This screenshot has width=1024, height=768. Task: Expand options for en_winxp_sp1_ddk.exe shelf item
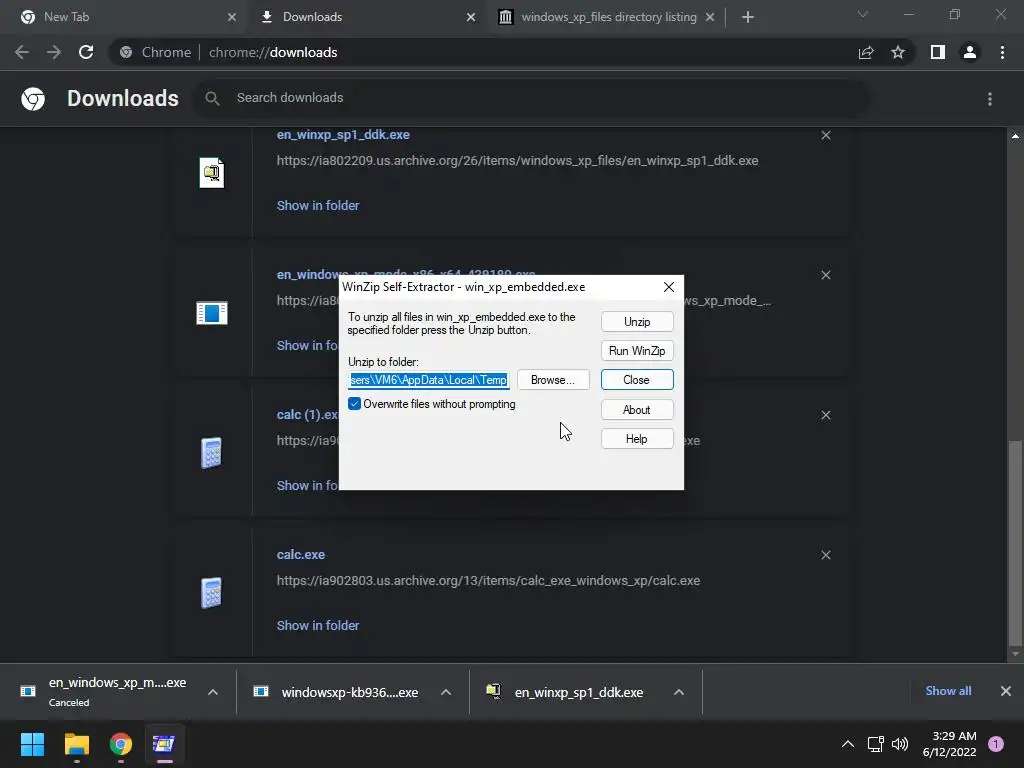(x=679, y=692)
